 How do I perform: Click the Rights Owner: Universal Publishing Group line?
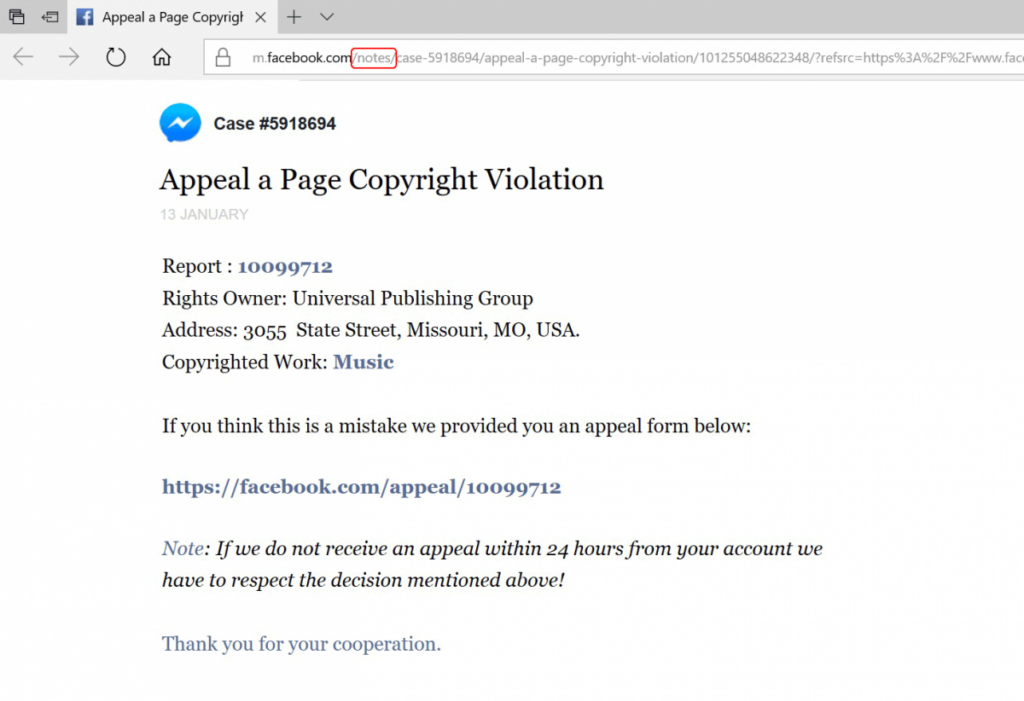(347, 299)
